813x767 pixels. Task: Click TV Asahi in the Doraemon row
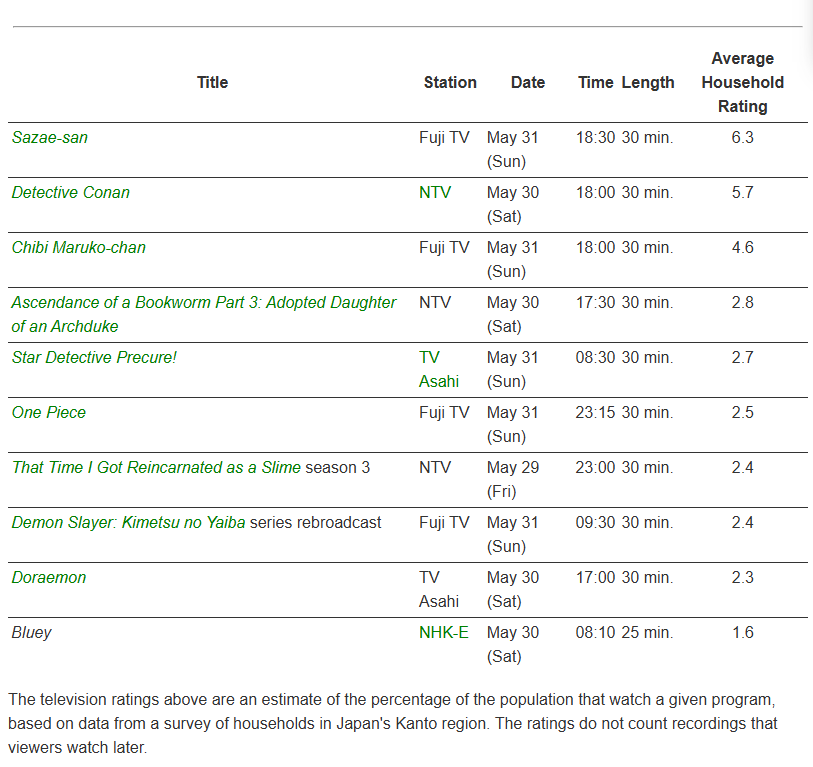click(439, 589)
